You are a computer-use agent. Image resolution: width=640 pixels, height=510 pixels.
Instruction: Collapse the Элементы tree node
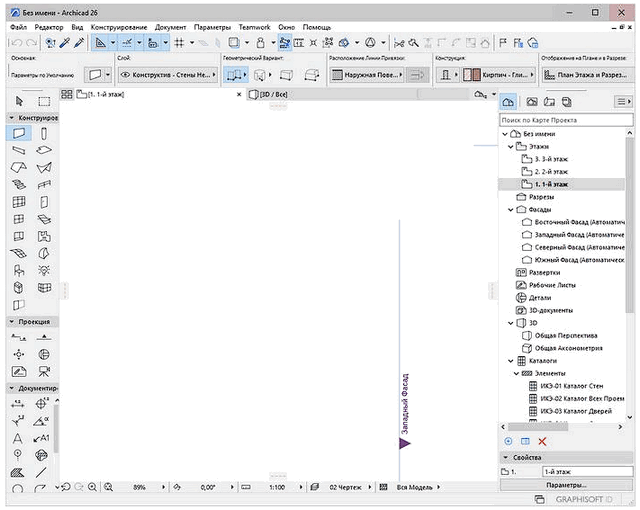pos(516,373)
